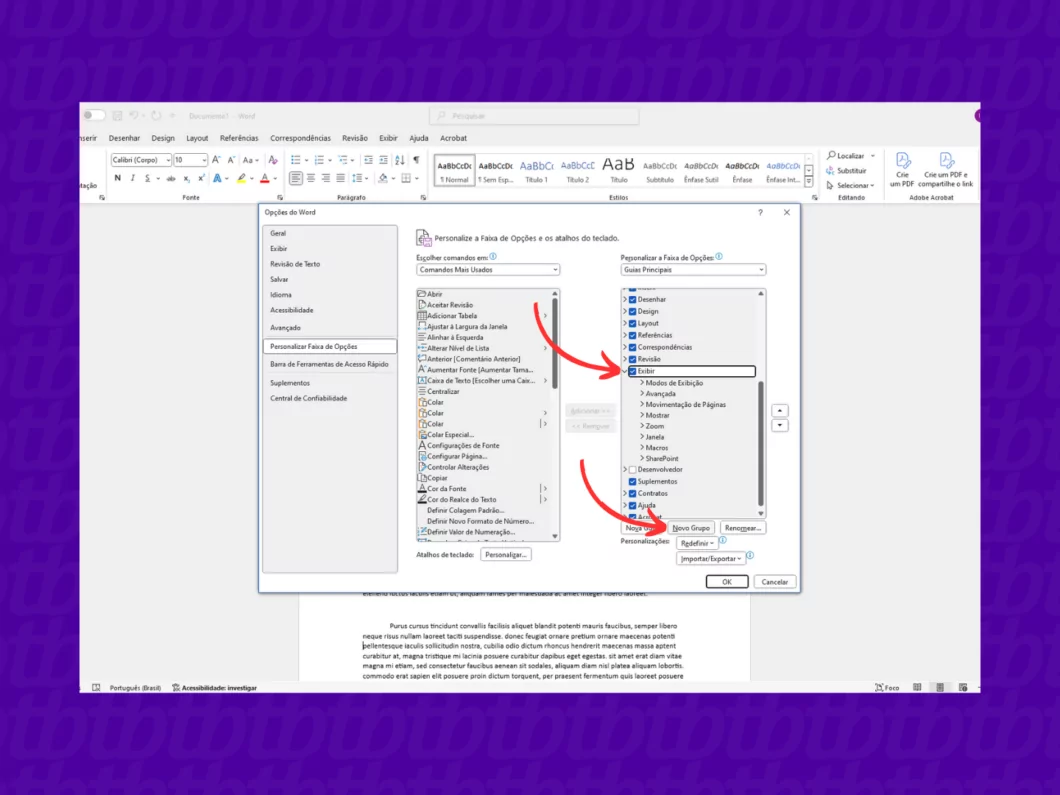Select Geral in options sidebar
This screenshot has width=1060, height=795.
click(x=330, y=233)
